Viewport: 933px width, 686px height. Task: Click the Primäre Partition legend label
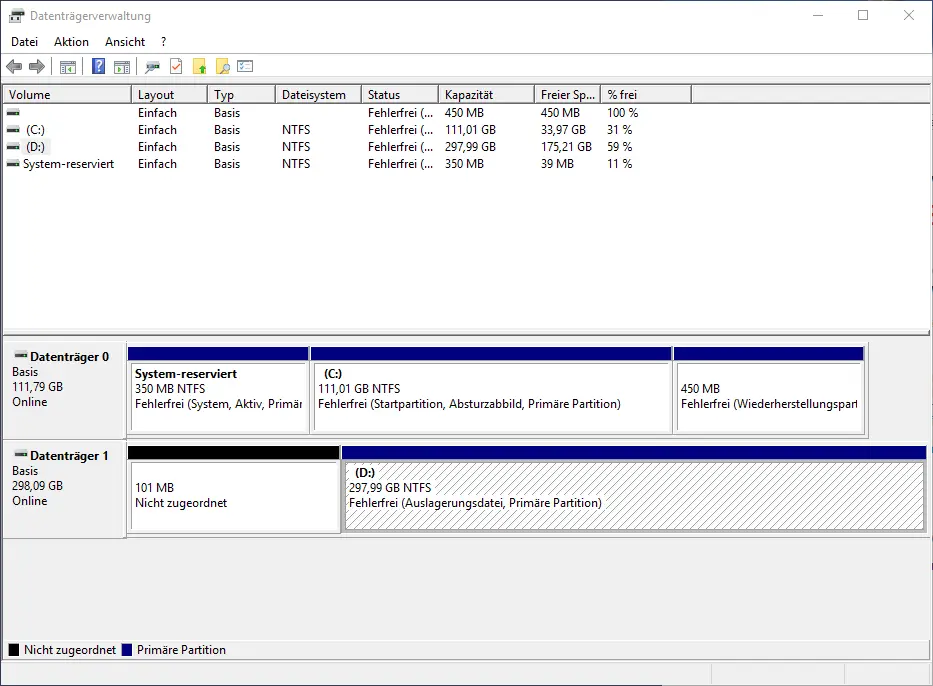181,650
